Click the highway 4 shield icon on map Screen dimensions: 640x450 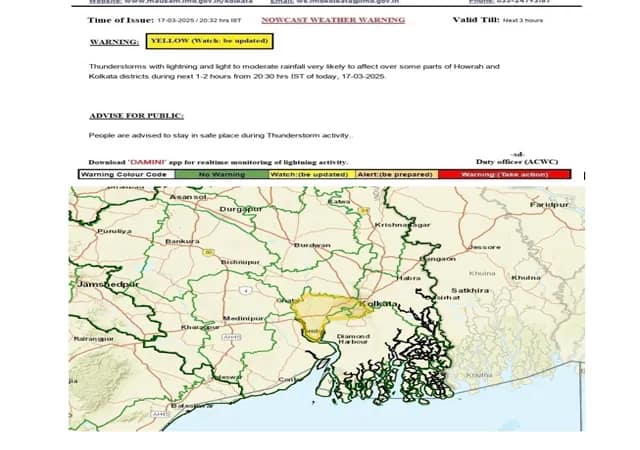pyautogui.click(x=245, y=291)
